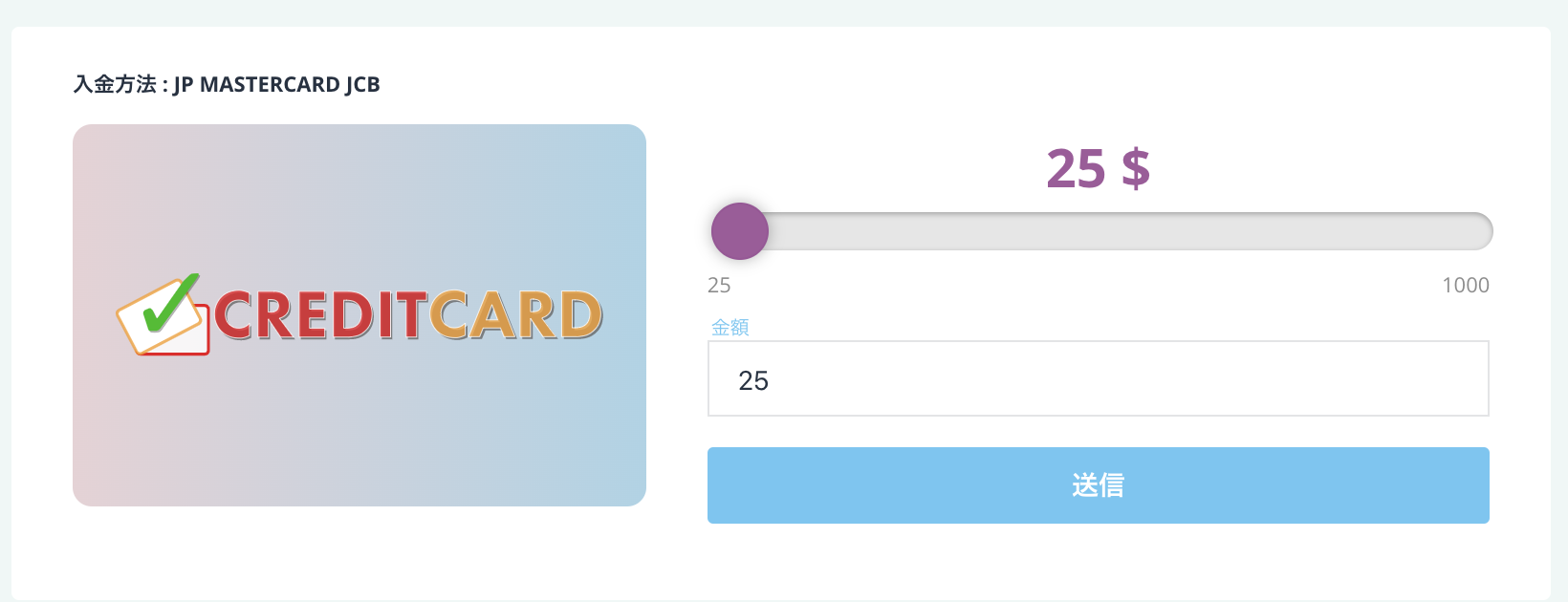The width and height of the screenshot is (1568, 602).
Task: Click the maximum label 1000 below slider
Action: [x=1465, y=285]
